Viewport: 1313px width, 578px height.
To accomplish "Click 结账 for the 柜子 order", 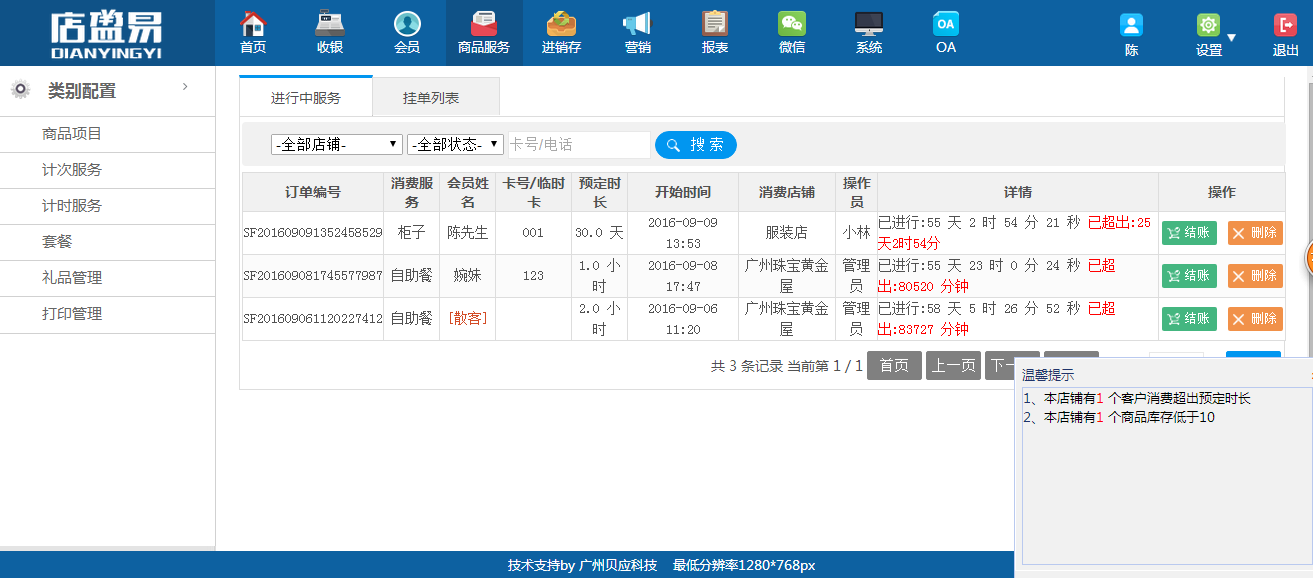I will (1189, 233).
